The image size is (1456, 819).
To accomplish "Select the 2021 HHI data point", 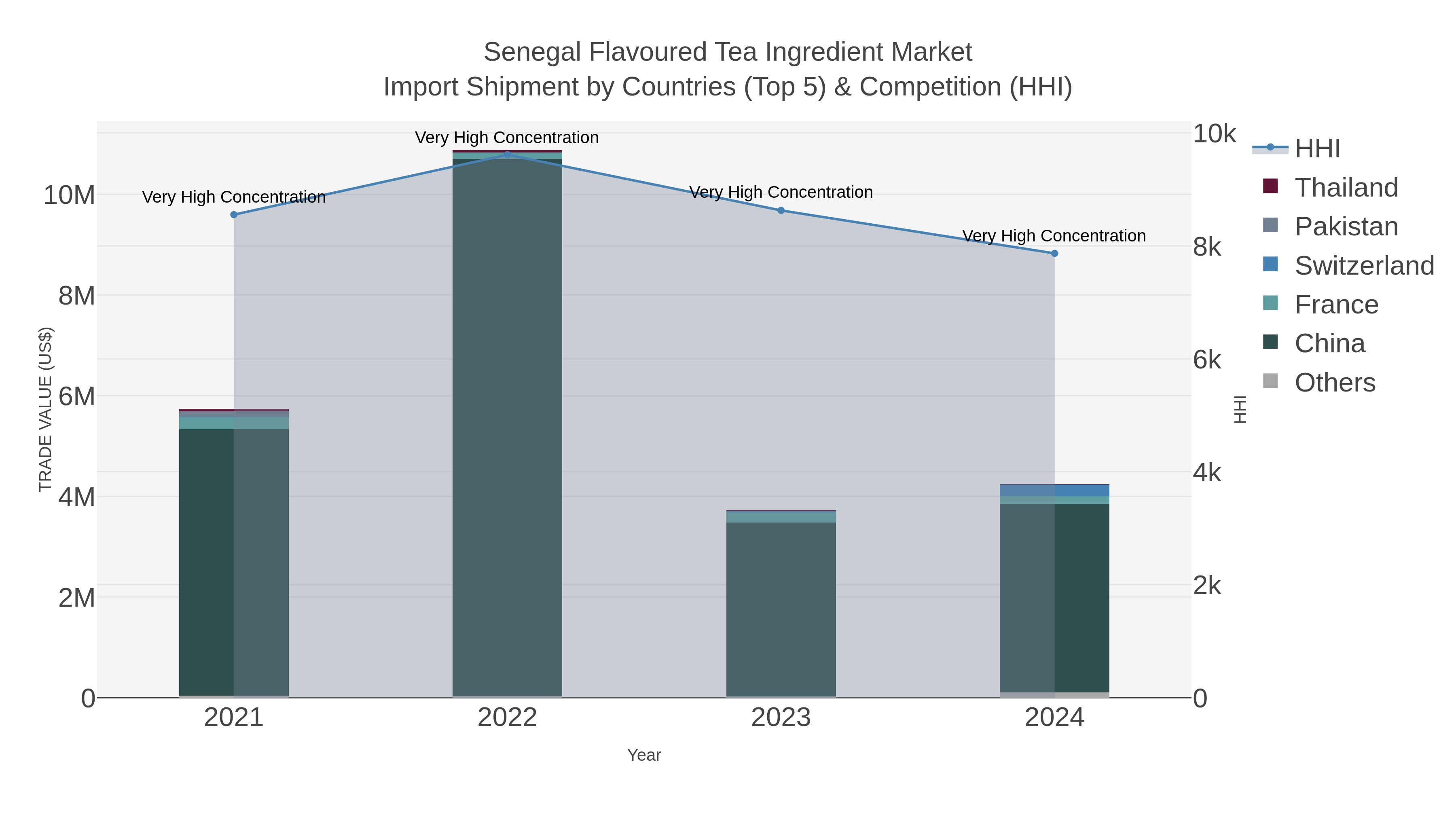I will [x=234, y=215].
